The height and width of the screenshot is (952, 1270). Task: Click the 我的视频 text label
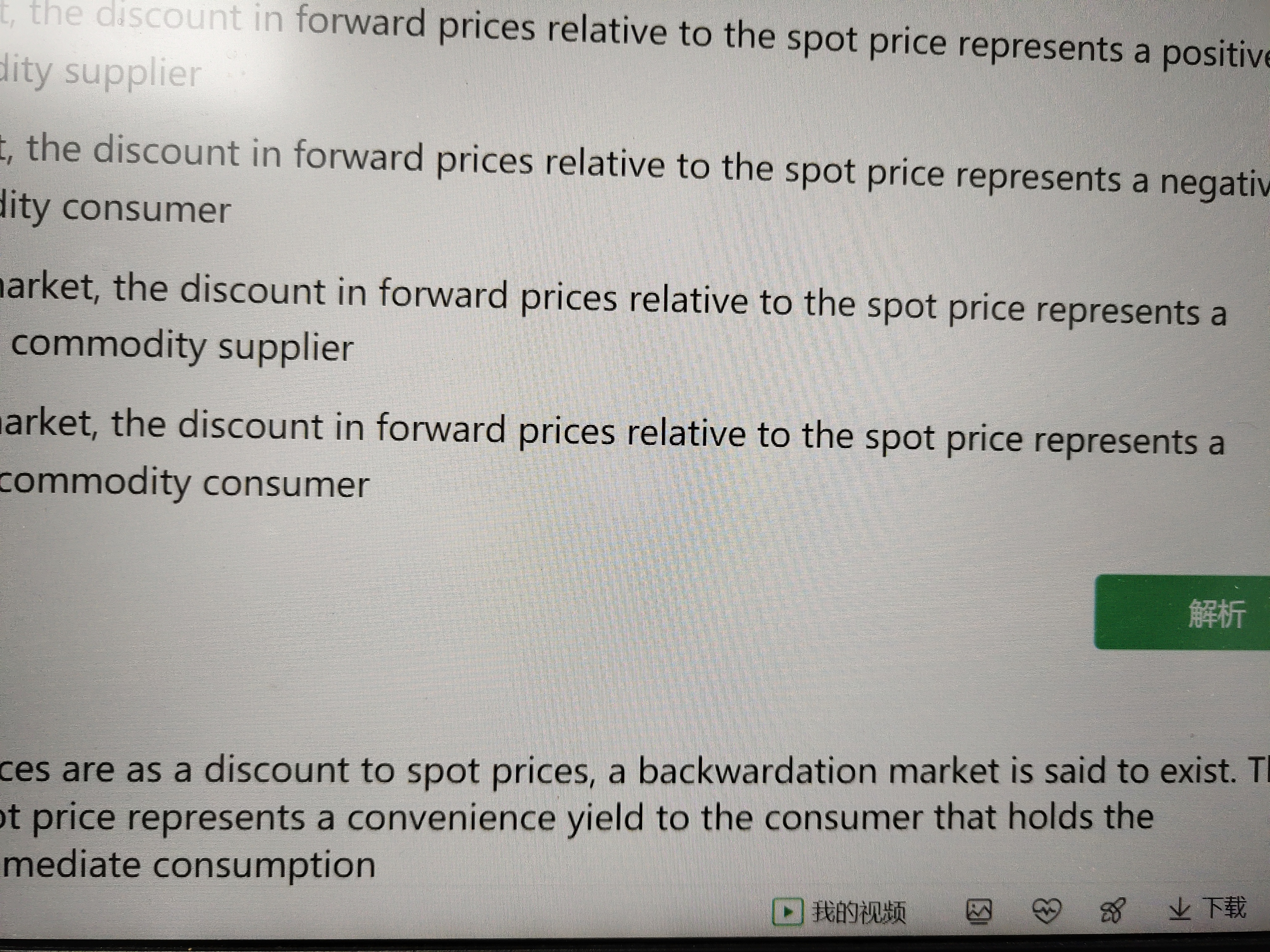tap(859, 912)
